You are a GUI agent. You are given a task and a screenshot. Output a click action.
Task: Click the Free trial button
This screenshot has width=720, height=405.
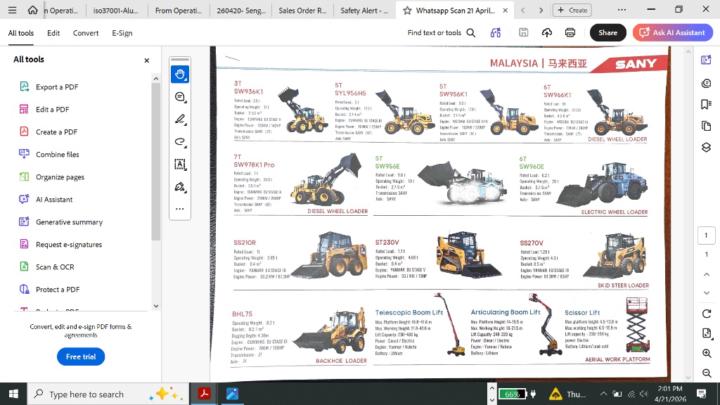click(81, 357)
